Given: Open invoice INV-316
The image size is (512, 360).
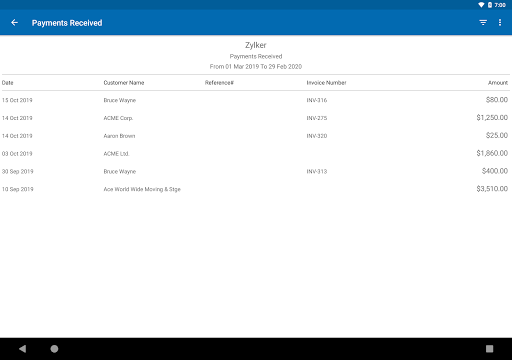Looking at the screenshot, I should pos(317,100).
